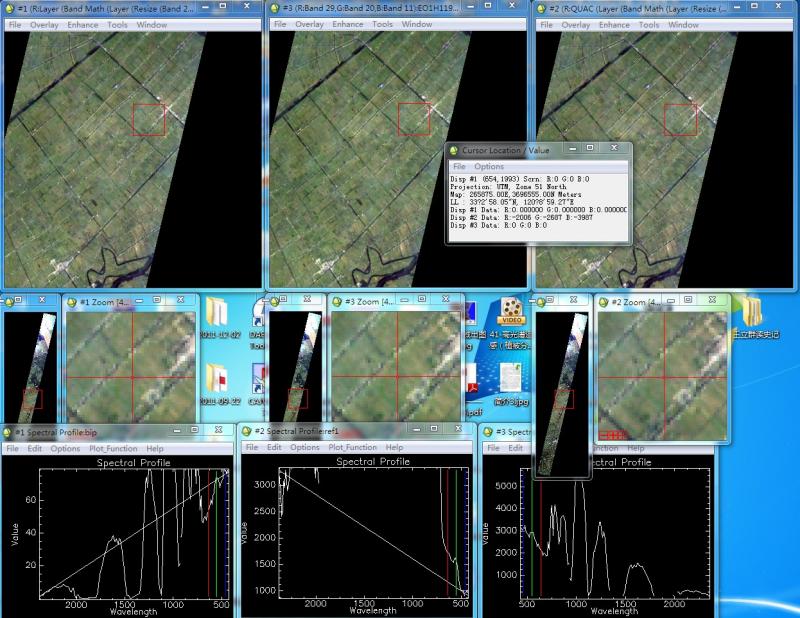Click ENVI icon in #2 Zoom title bar

point(603,302)
